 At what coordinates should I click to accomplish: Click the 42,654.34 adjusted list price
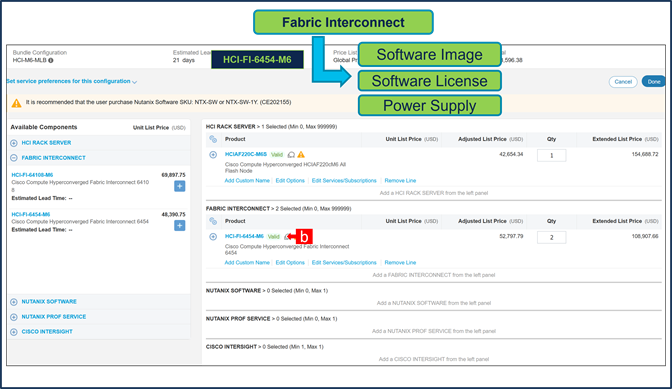[511, 154]
